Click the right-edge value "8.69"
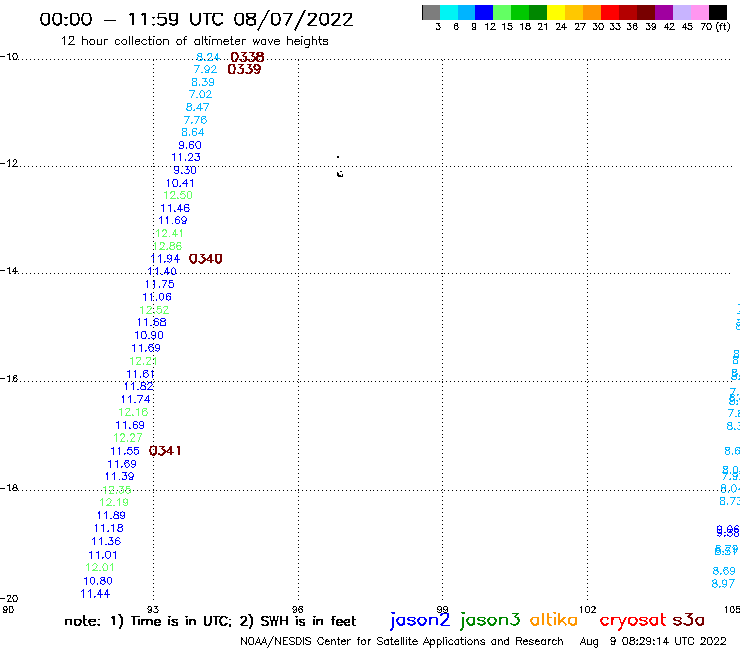Screen dimensions: 740x650 coord(724,571)
